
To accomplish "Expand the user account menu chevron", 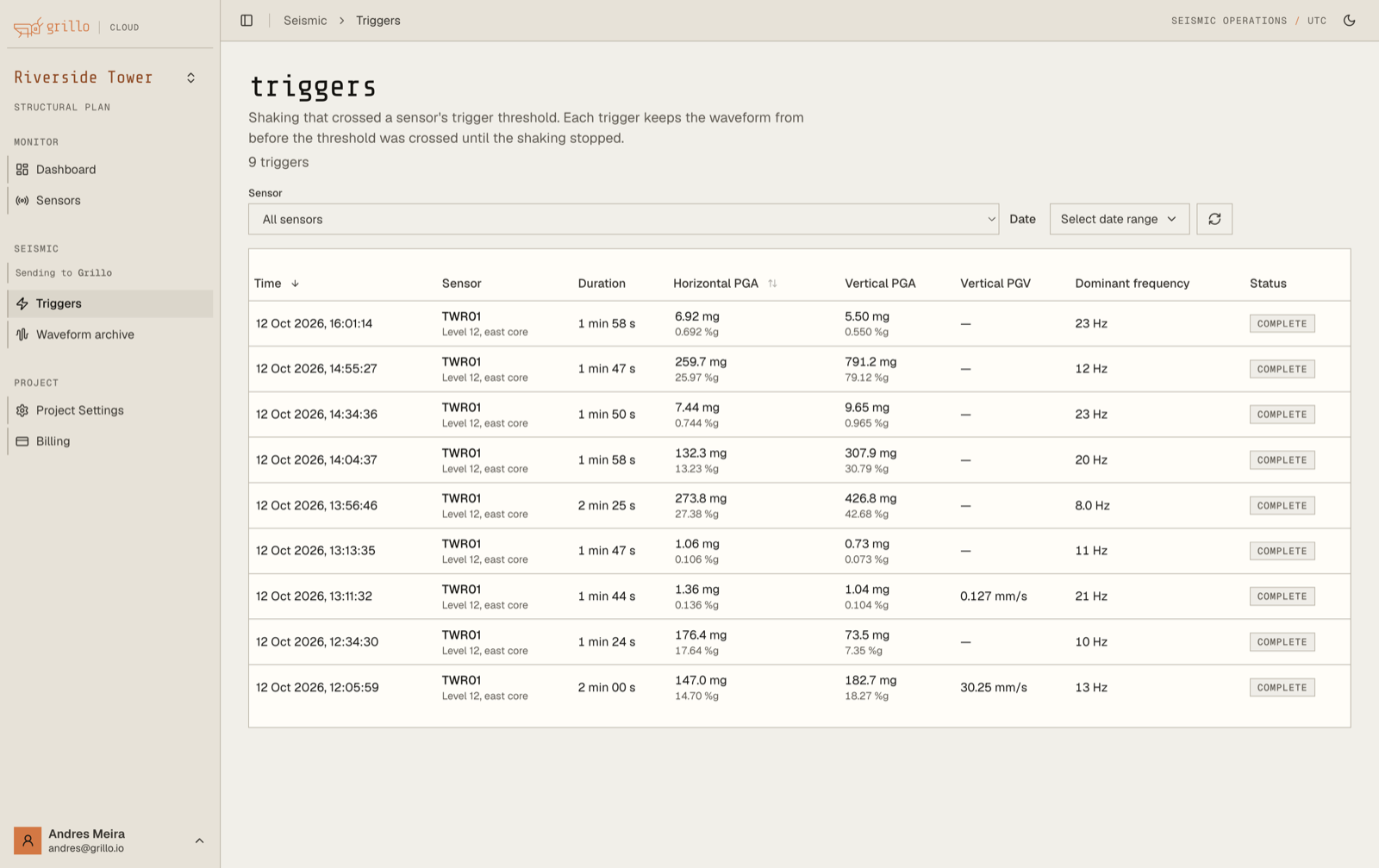I will tap(199, 840).
